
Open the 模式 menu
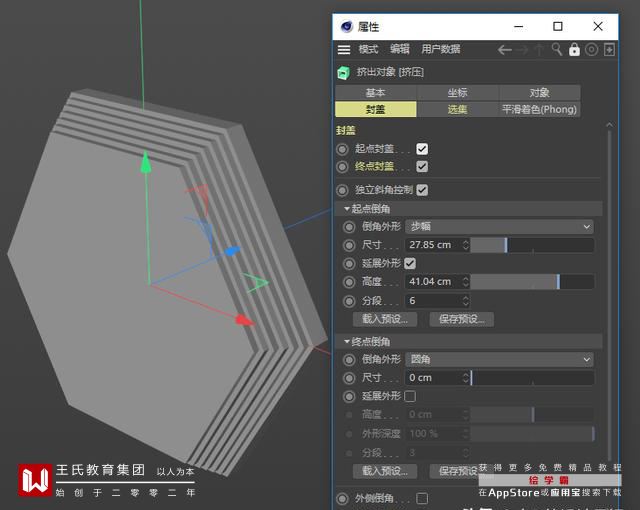click(368, 49)
